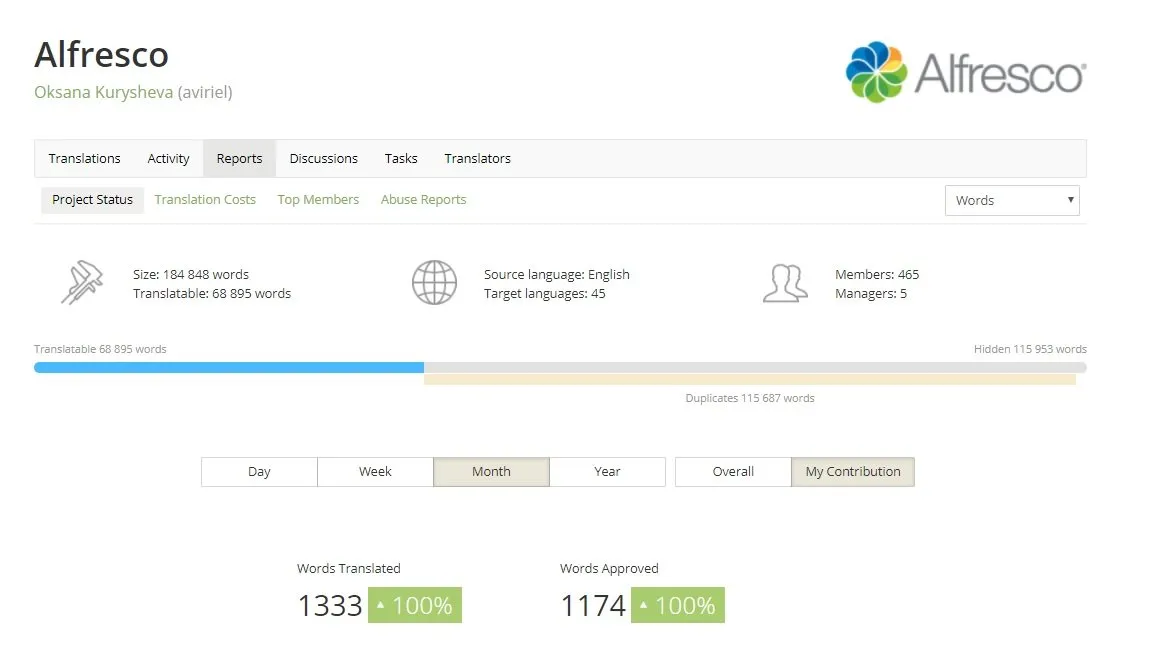Click the ruler and tools size icon
The height and width of the screenshot is (648, 1172).
81,283
